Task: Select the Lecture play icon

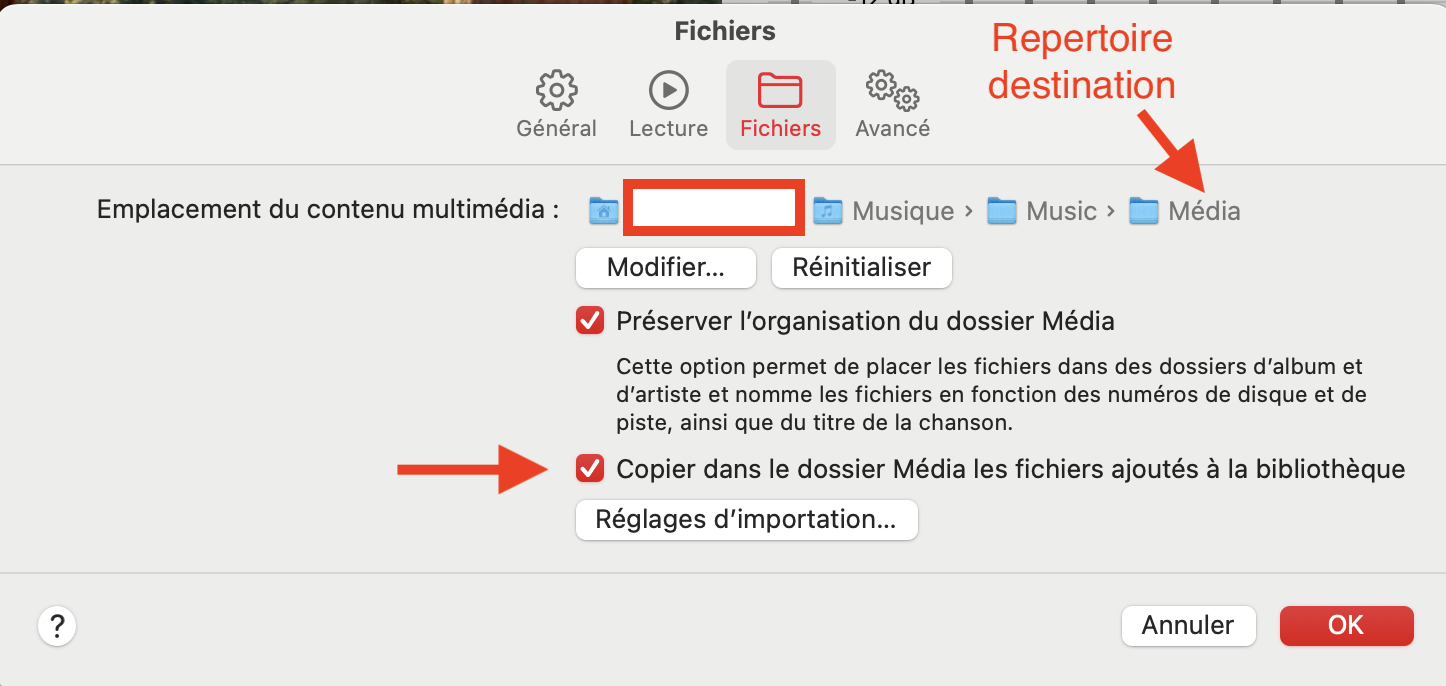Action: click(669, 90)
